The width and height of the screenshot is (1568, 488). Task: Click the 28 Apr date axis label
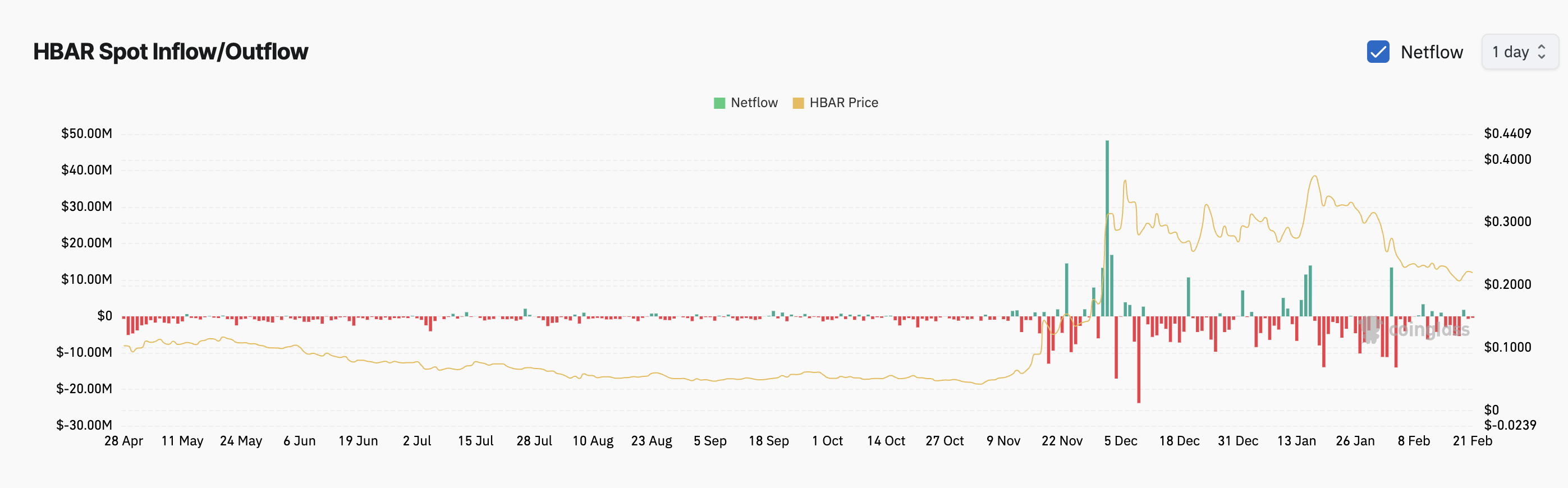(x=123, y=440)
